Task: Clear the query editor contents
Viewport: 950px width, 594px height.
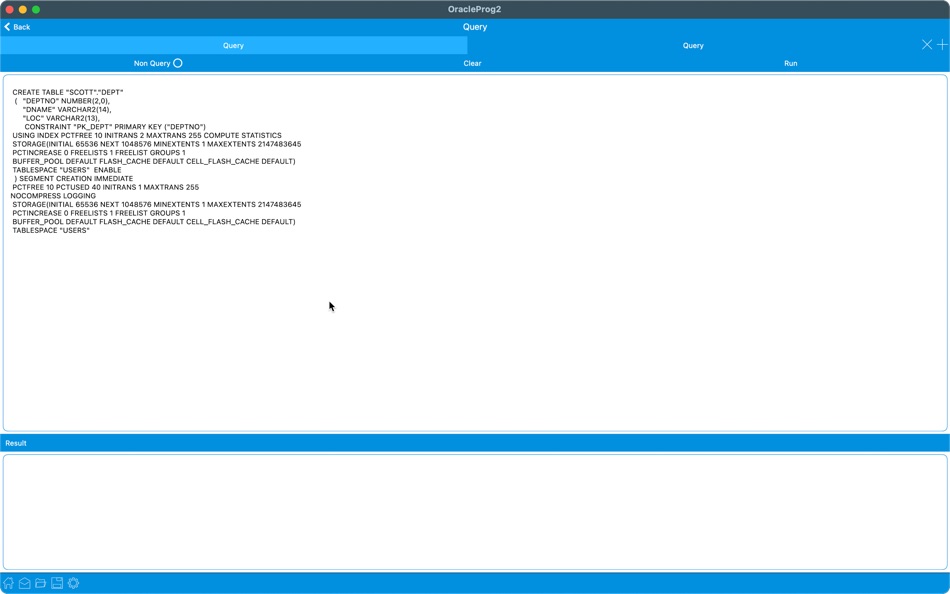Action: click(x=472, y=62)
